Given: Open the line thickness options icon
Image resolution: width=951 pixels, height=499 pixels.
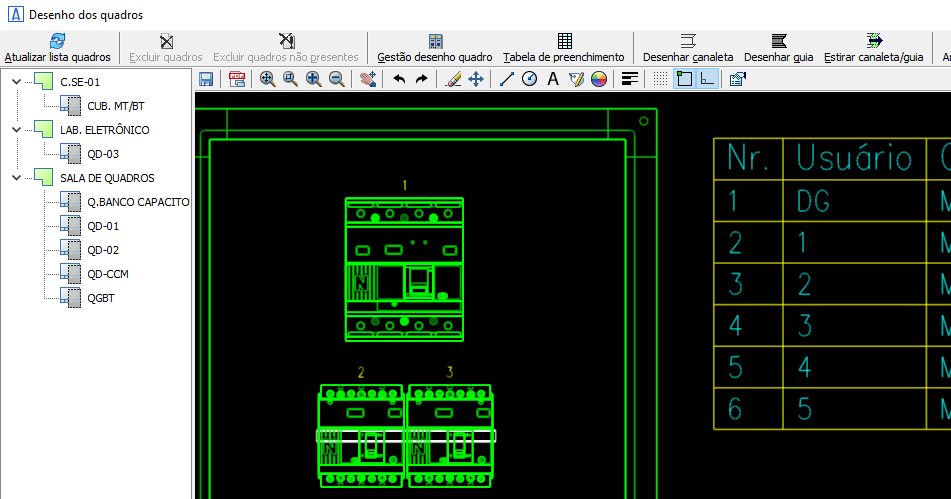Looking at the screenshot, I should [x=630, y=79].
